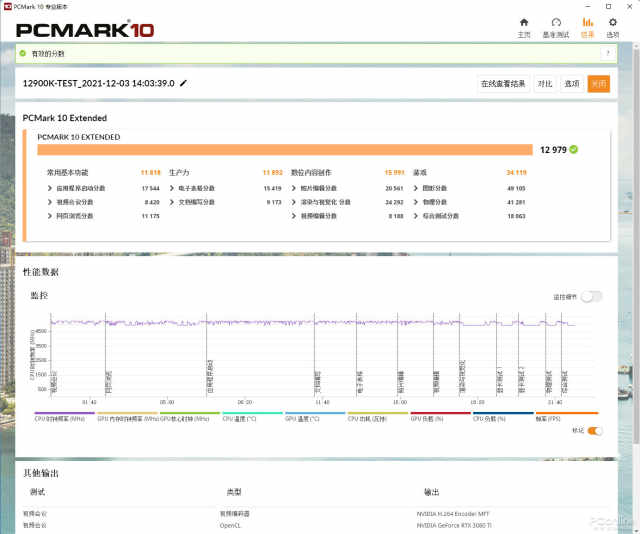Click the CPU 负载 (%) dark blue color bar
The image size is (640, 534).
pos(503,413)
